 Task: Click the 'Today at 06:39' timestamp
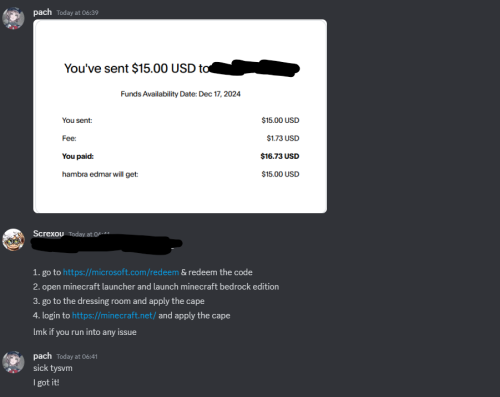click(77, 13)
